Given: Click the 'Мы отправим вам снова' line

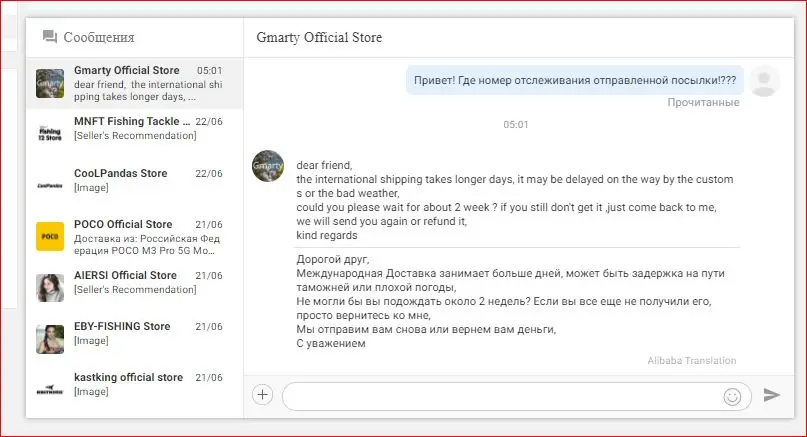Looking at the screenshot, I should tap(426, 329).
